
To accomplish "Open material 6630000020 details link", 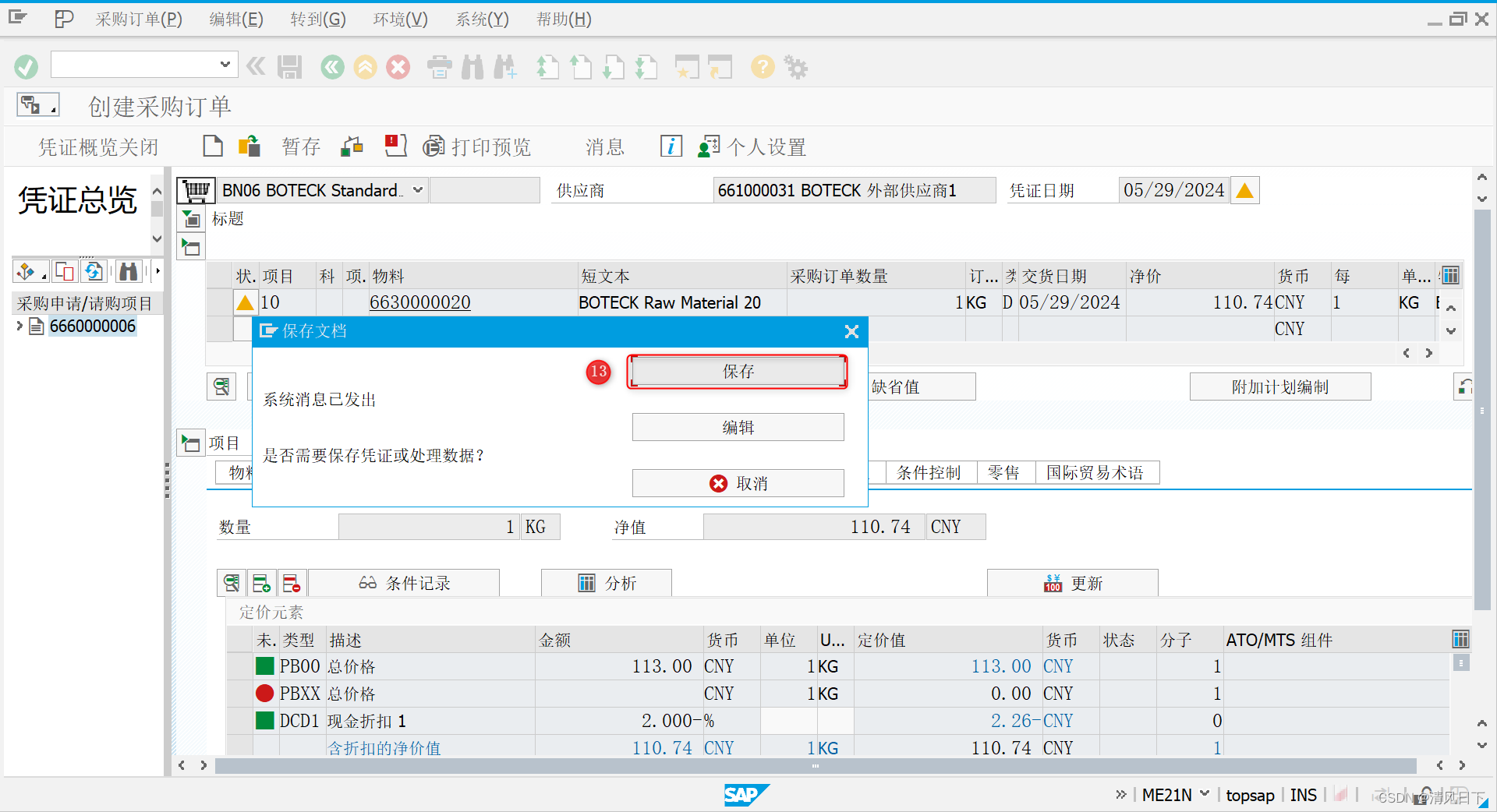I will point(420,302).
